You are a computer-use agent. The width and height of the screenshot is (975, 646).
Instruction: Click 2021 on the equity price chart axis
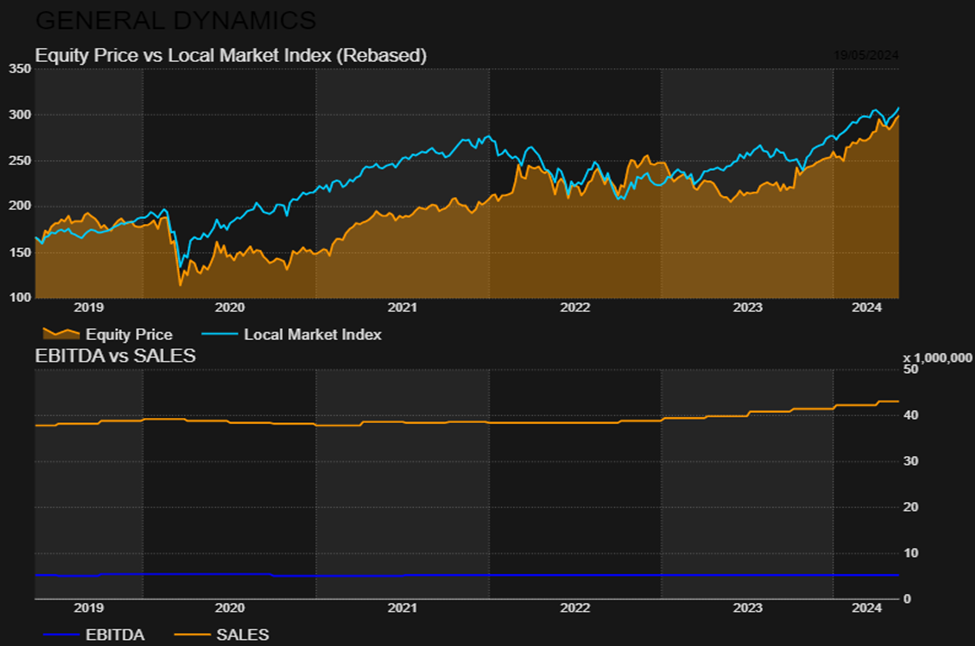402,307
